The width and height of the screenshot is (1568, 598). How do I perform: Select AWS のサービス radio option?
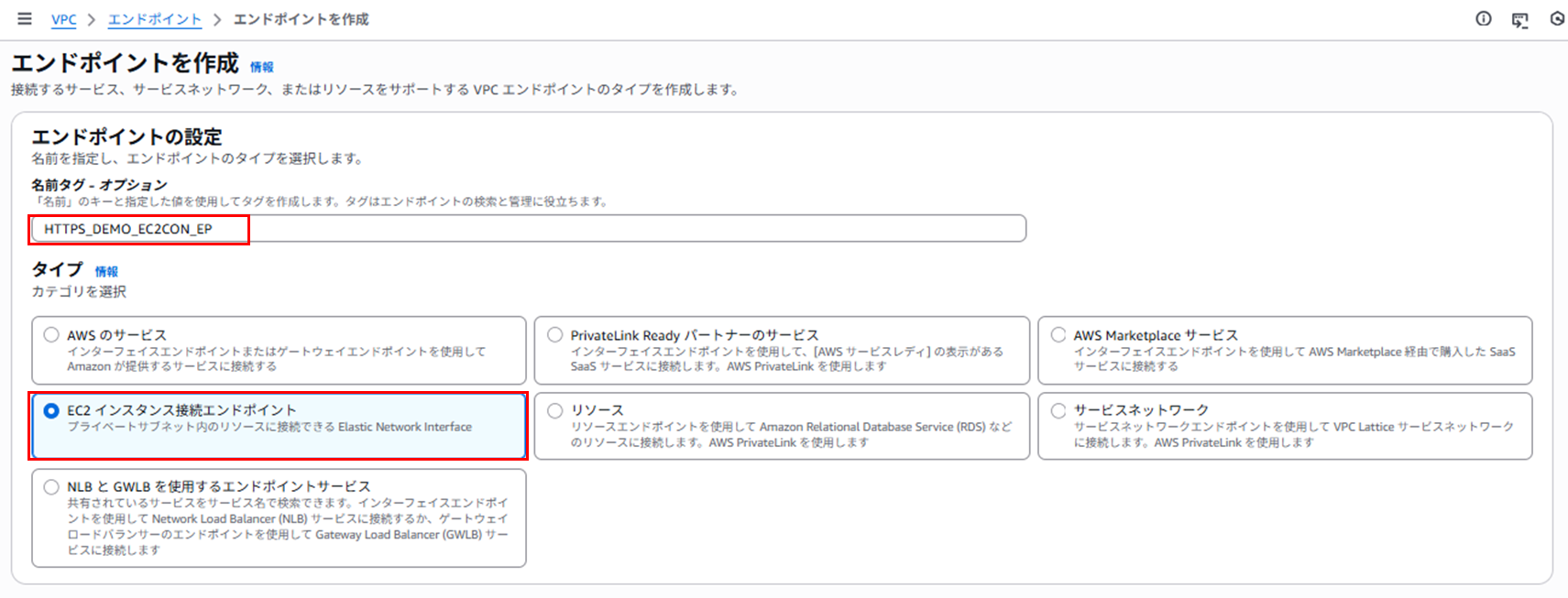pos(51,335)
